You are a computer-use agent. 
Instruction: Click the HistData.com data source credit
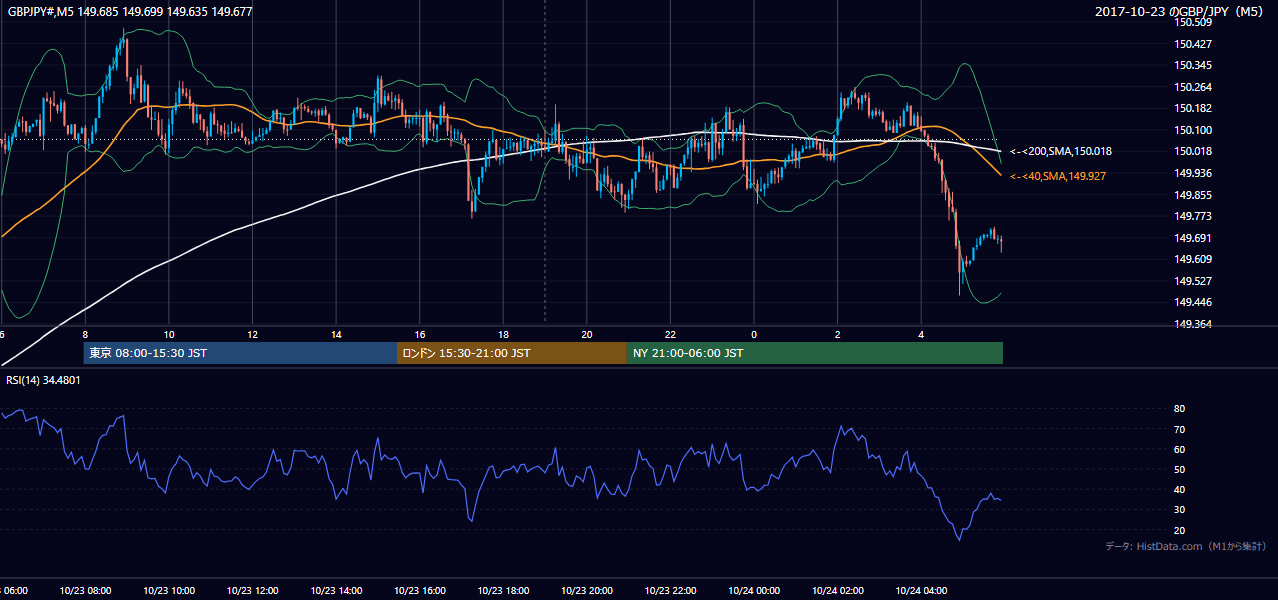point(1184,546)
